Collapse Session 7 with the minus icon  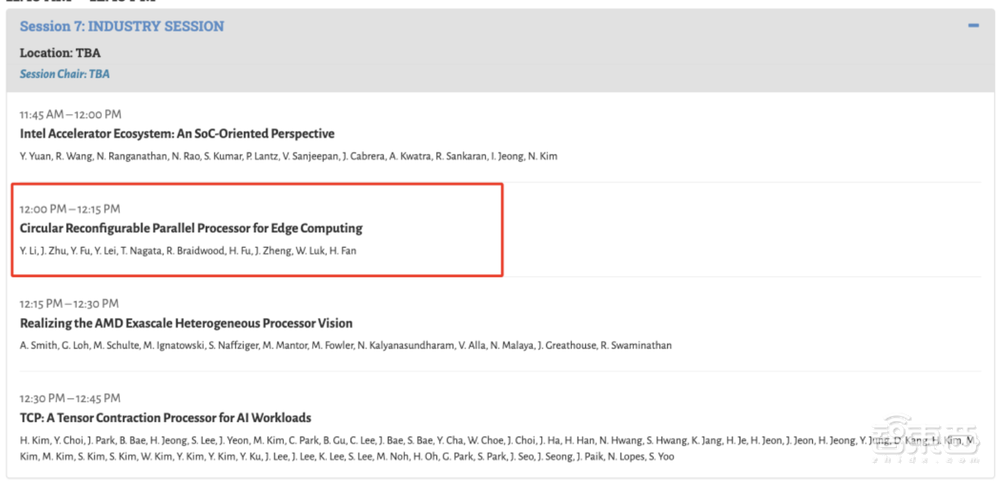973,26
